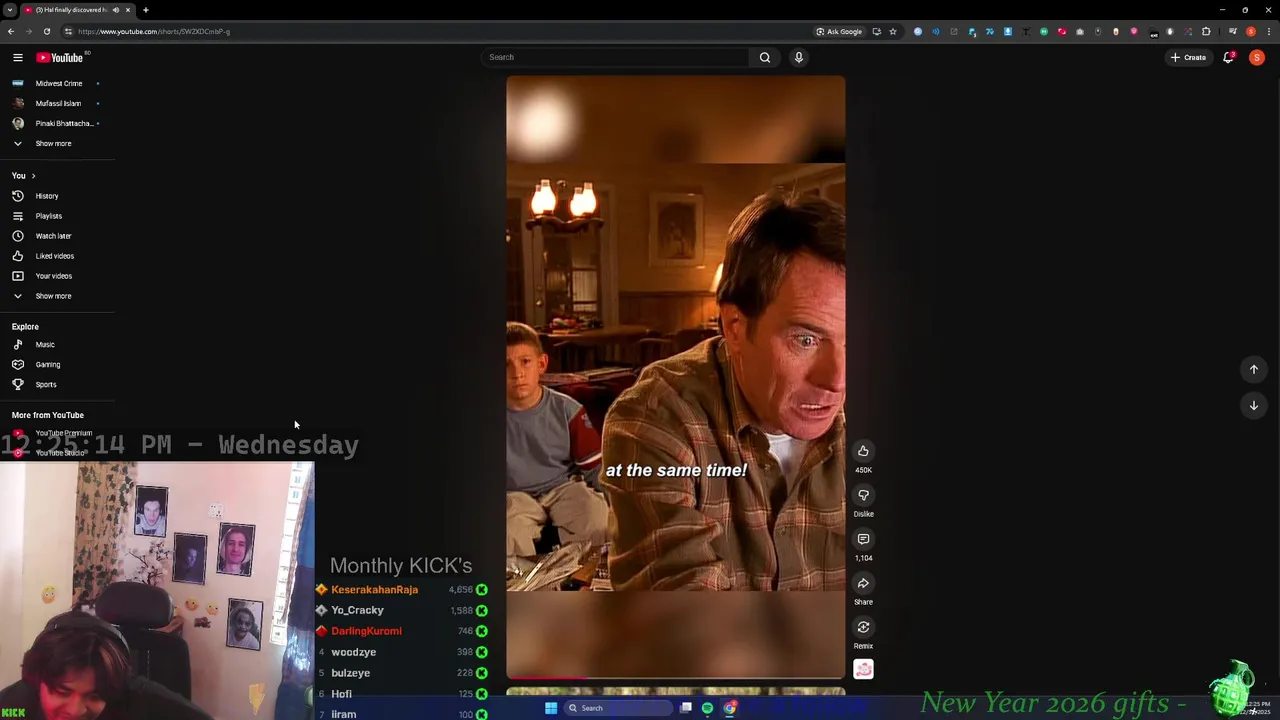1280x720 pixels.
Task: Open Chrome from the taskbar
Action: point(730,708)
